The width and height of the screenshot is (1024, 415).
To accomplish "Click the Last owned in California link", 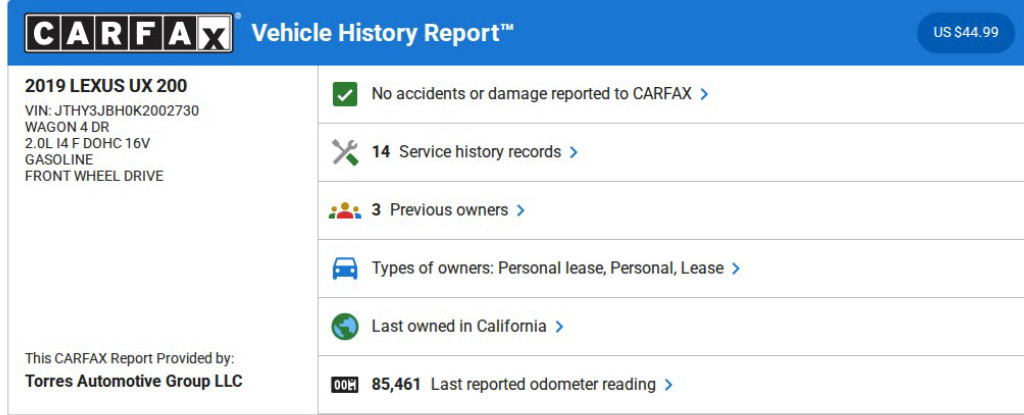I will [x=459, y=326].
